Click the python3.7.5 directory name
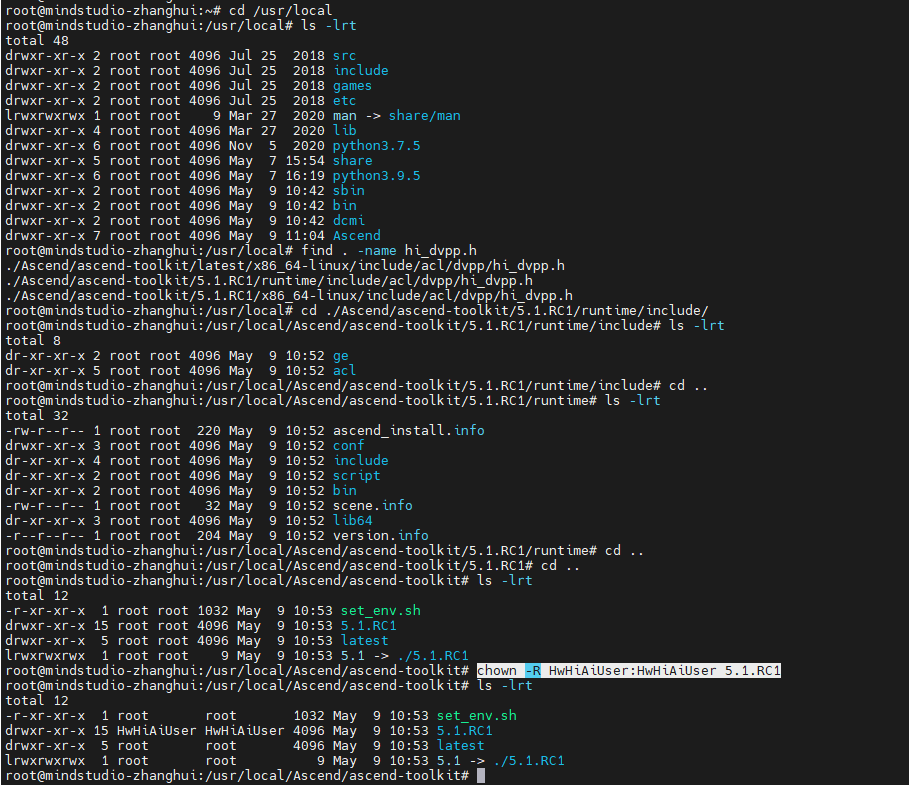Screen dimensions: 909x785 coord(376,145)
